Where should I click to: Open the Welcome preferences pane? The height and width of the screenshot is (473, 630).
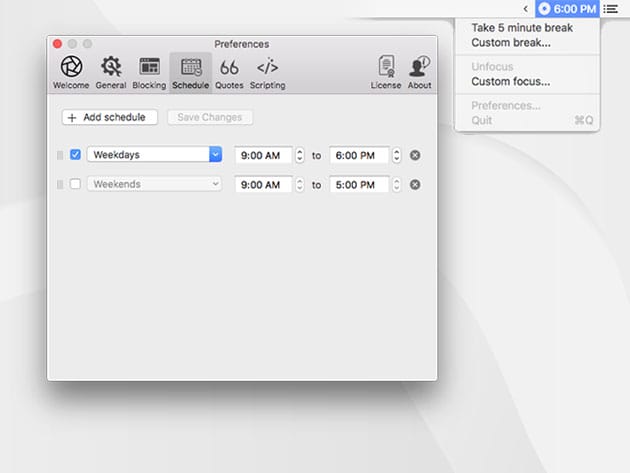pos(71,72)
